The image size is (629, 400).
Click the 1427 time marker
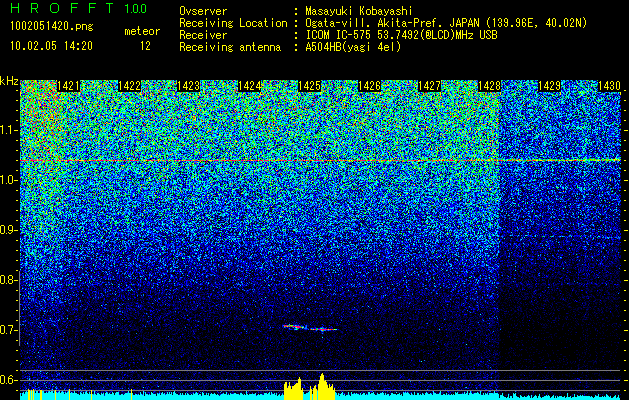pos(429,86)
